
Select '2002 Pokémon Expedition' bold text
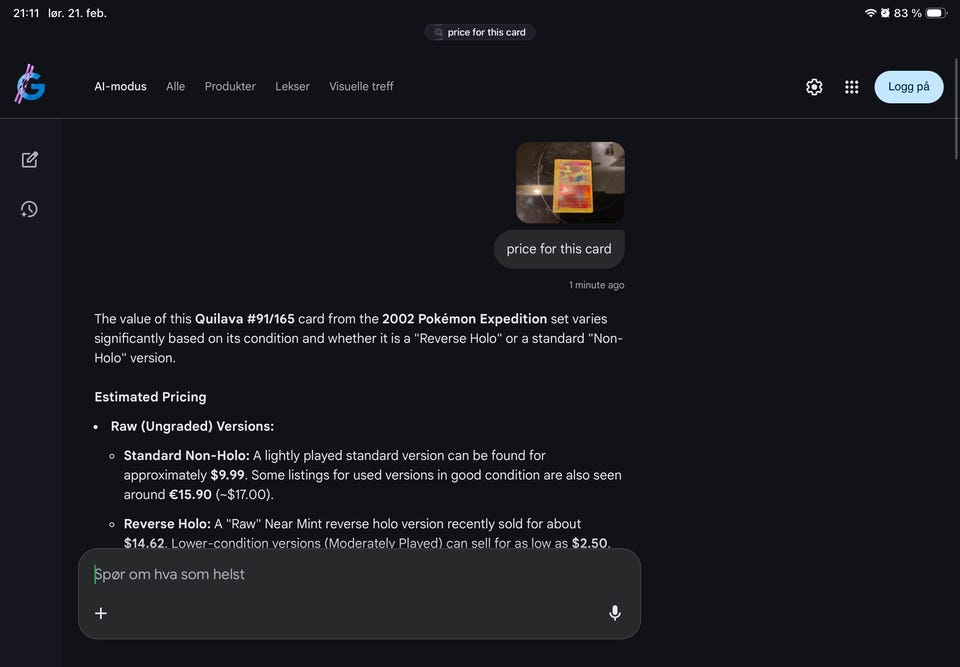465,318
